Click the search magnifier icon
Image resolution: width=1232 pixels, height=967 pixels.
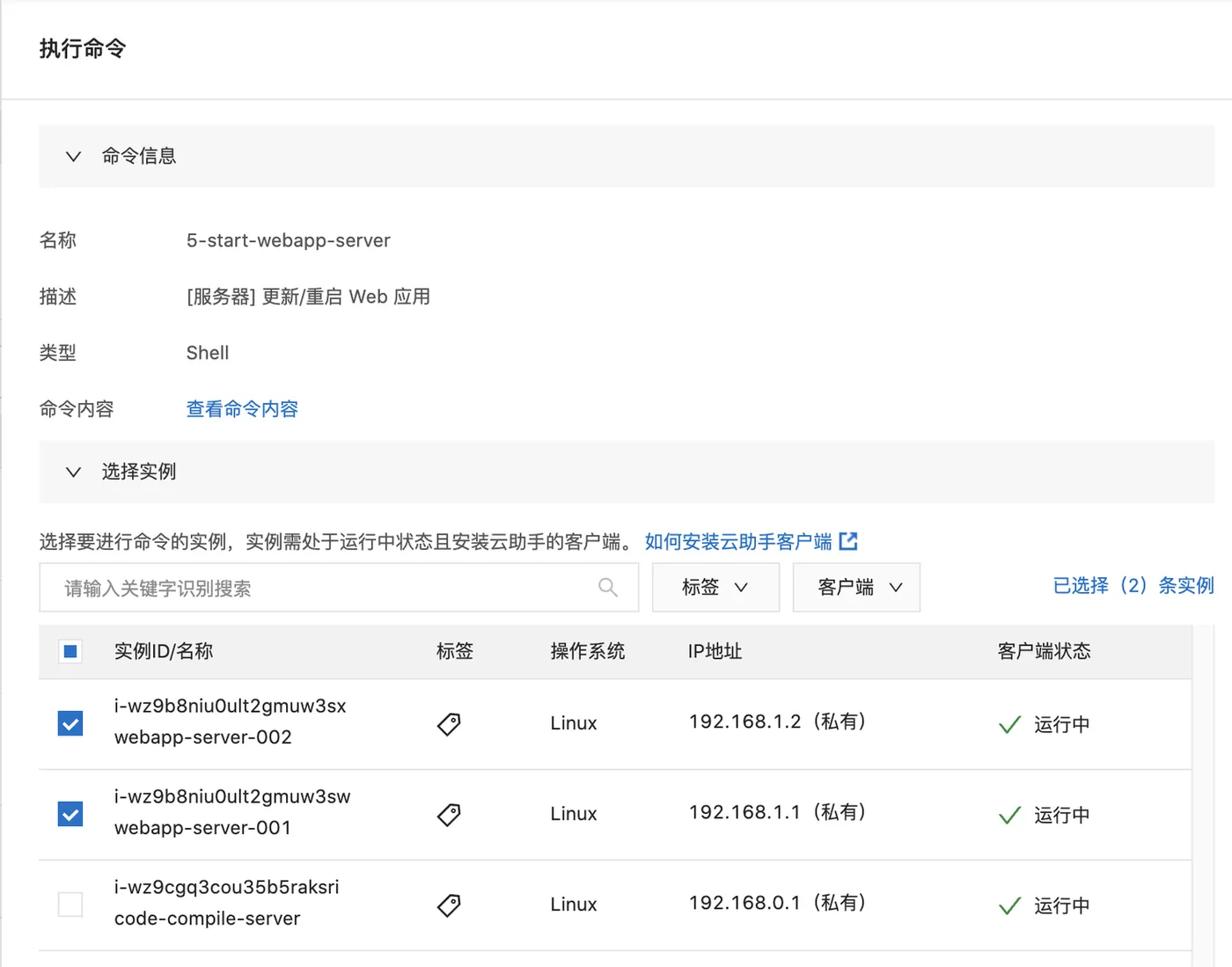click(608, 587)
